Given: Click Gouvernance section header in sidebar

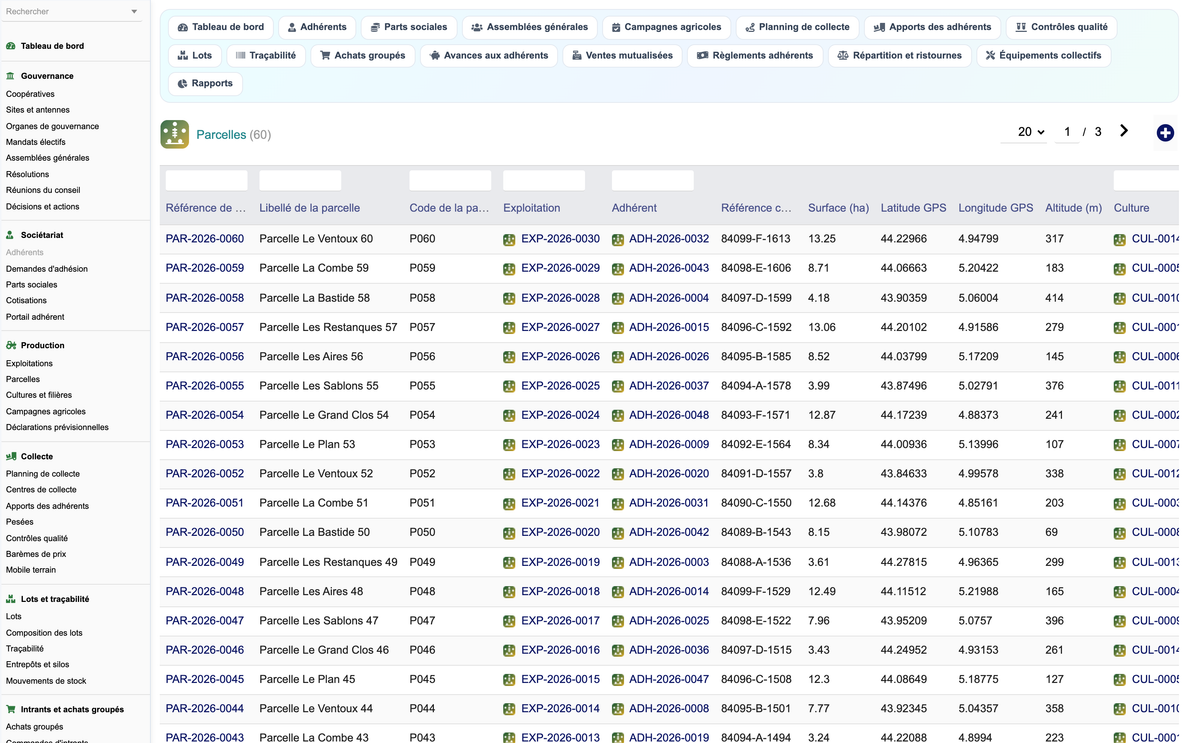Looking at the screenshot, I should click(47, 76).
